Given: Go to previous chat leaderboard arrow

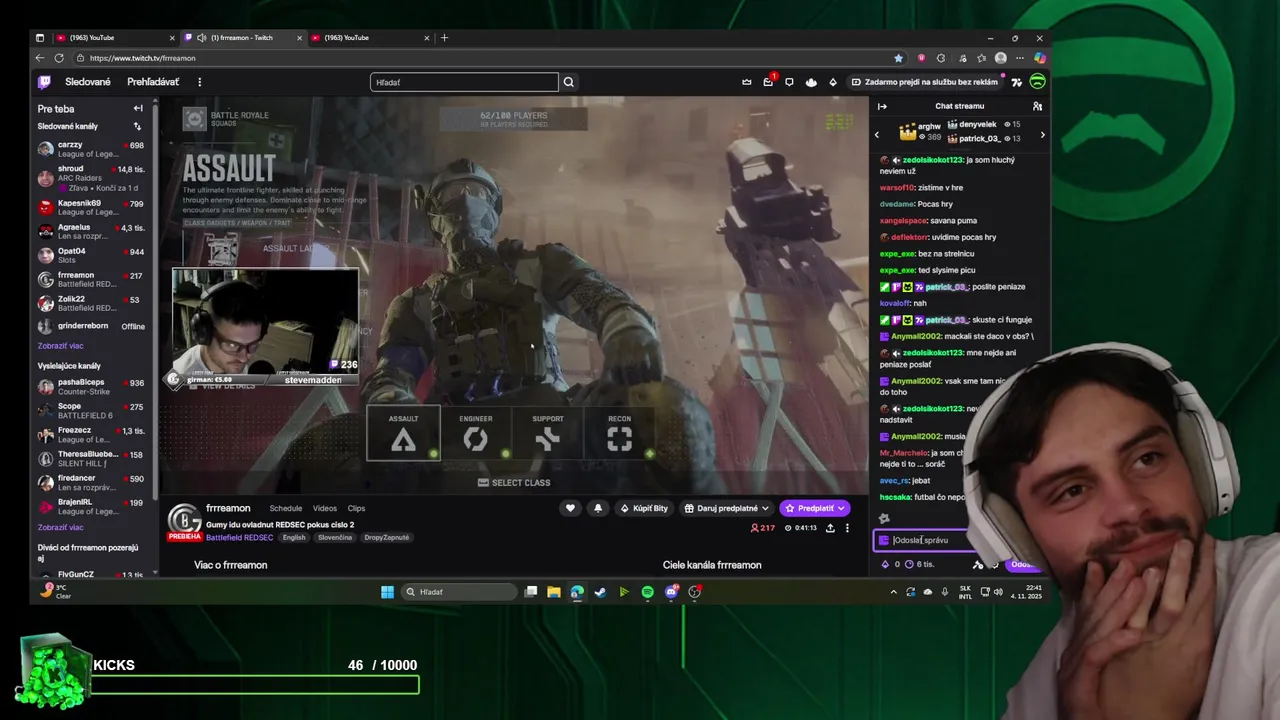Looking at the screenshot, I should [877, 134].
